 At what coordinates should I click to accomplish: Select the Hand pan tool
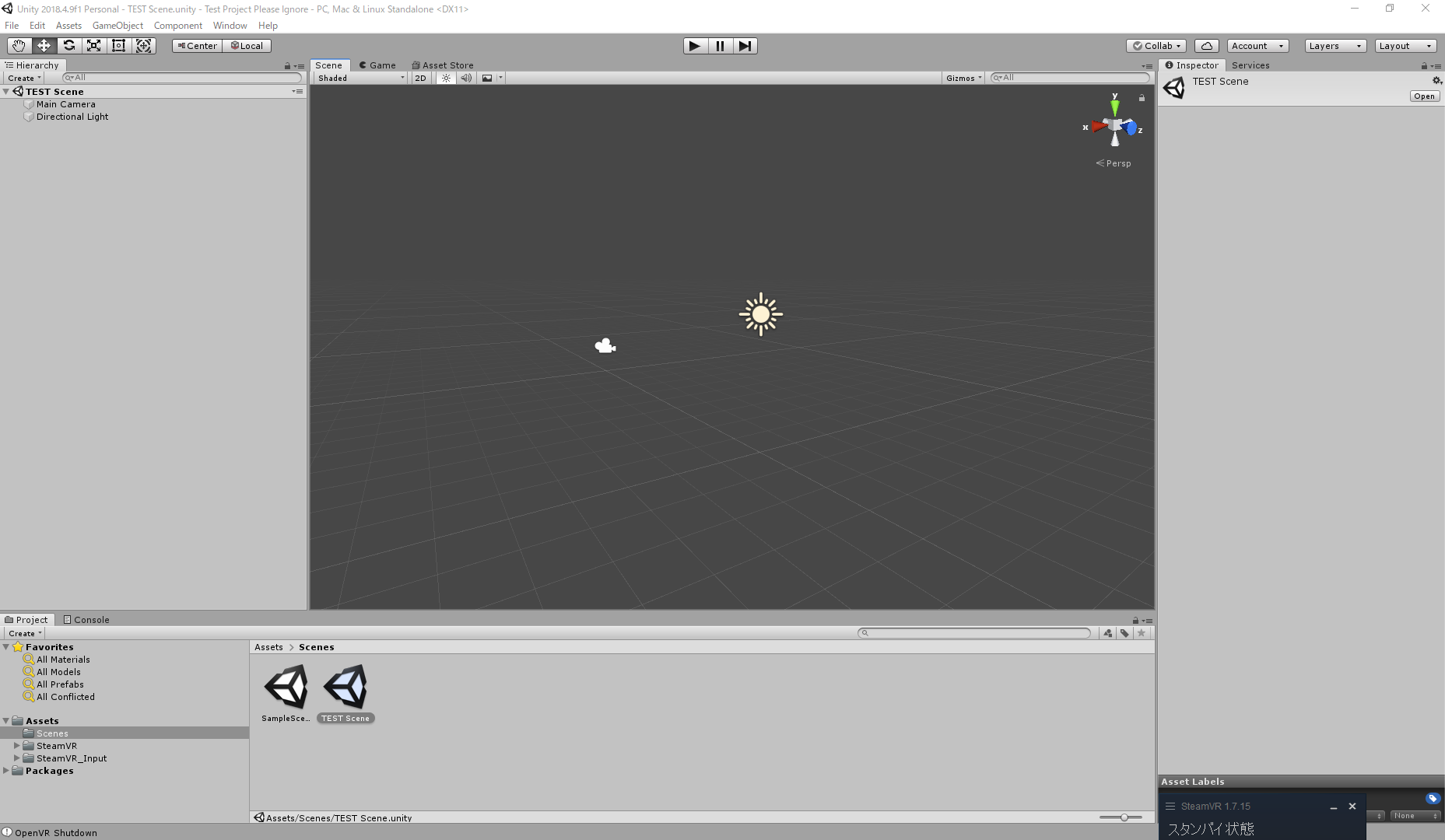pyautogui.click(x=19, y=46)
